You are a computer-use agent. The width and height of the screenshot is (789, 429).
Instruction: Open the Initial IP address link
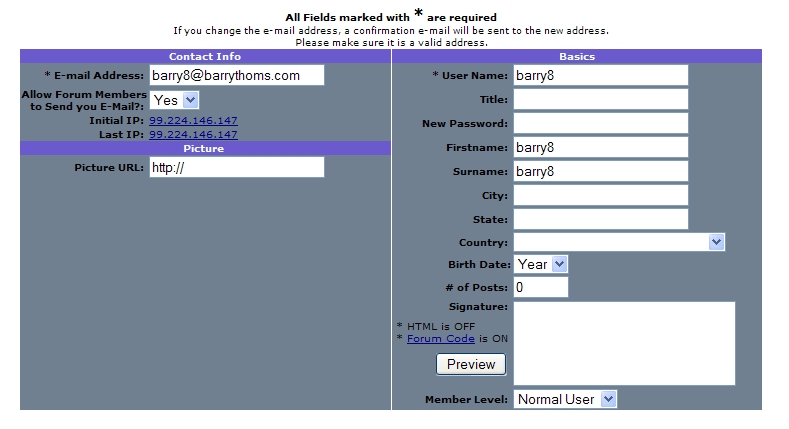(193, 121)
